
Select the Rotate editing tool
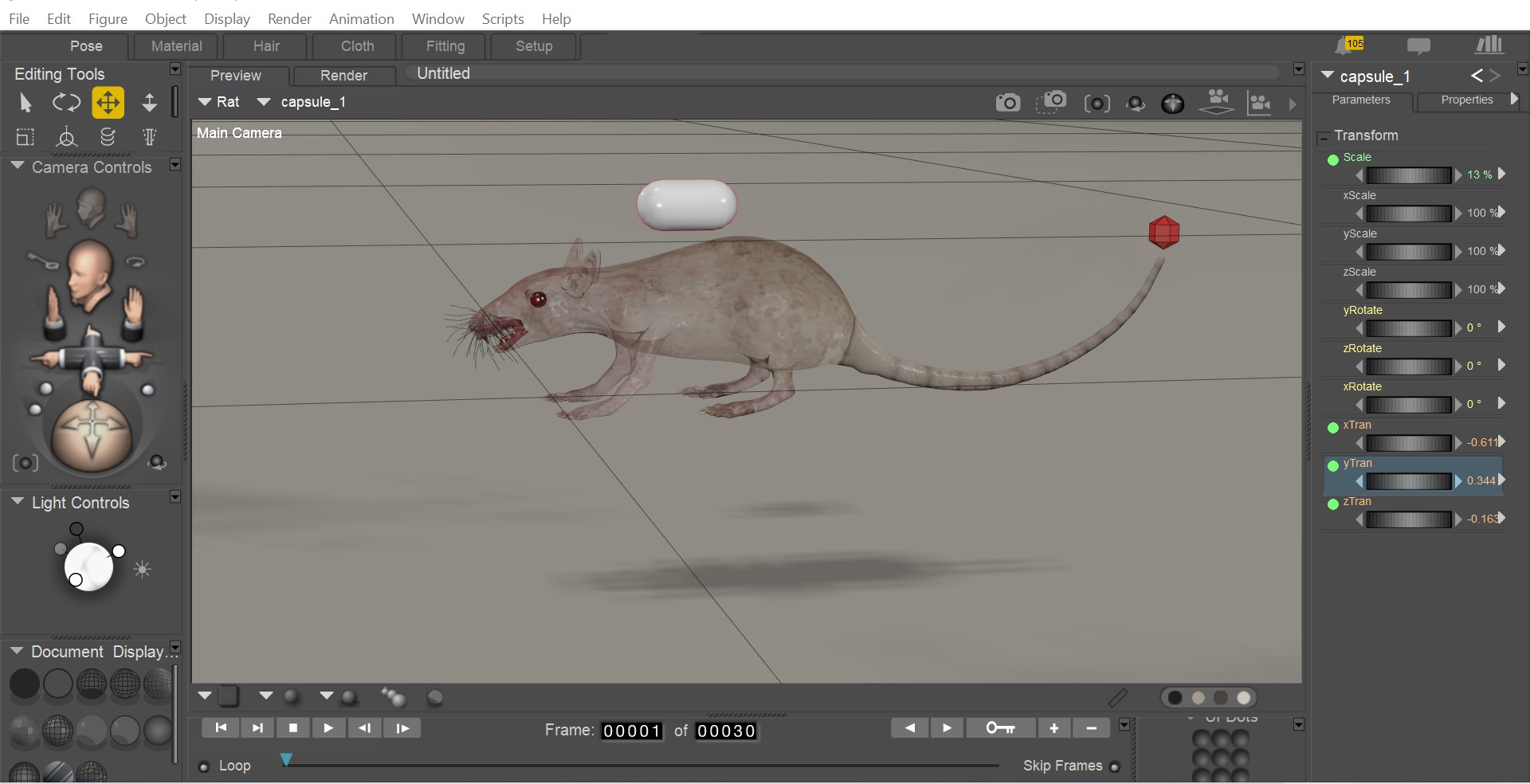coord(66,103)
